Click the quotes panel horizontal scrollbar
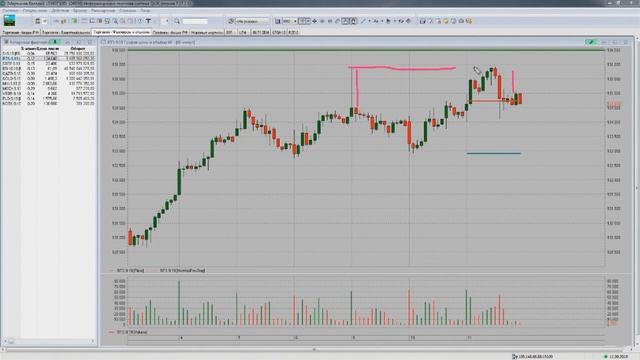Viewport: 640px width, 360px height. [x=49, y=342]
